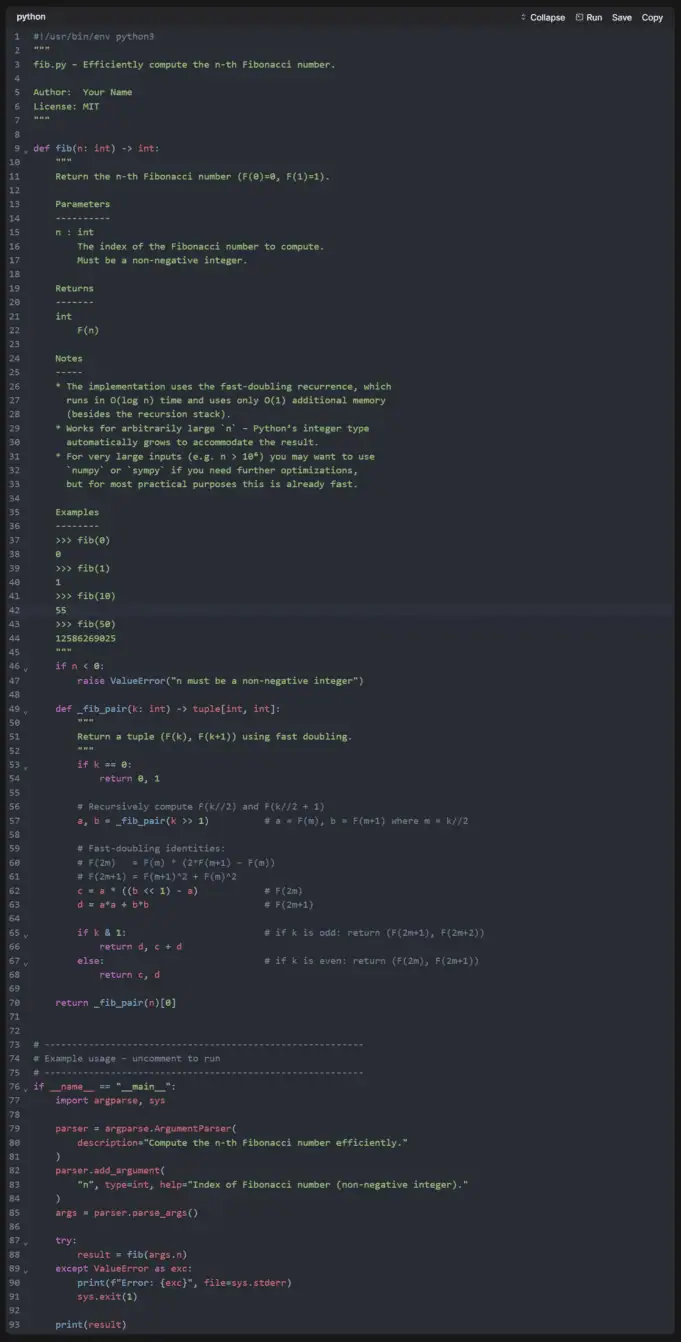
Task: Click the result '12586269025'
Action: click(86, 638)
